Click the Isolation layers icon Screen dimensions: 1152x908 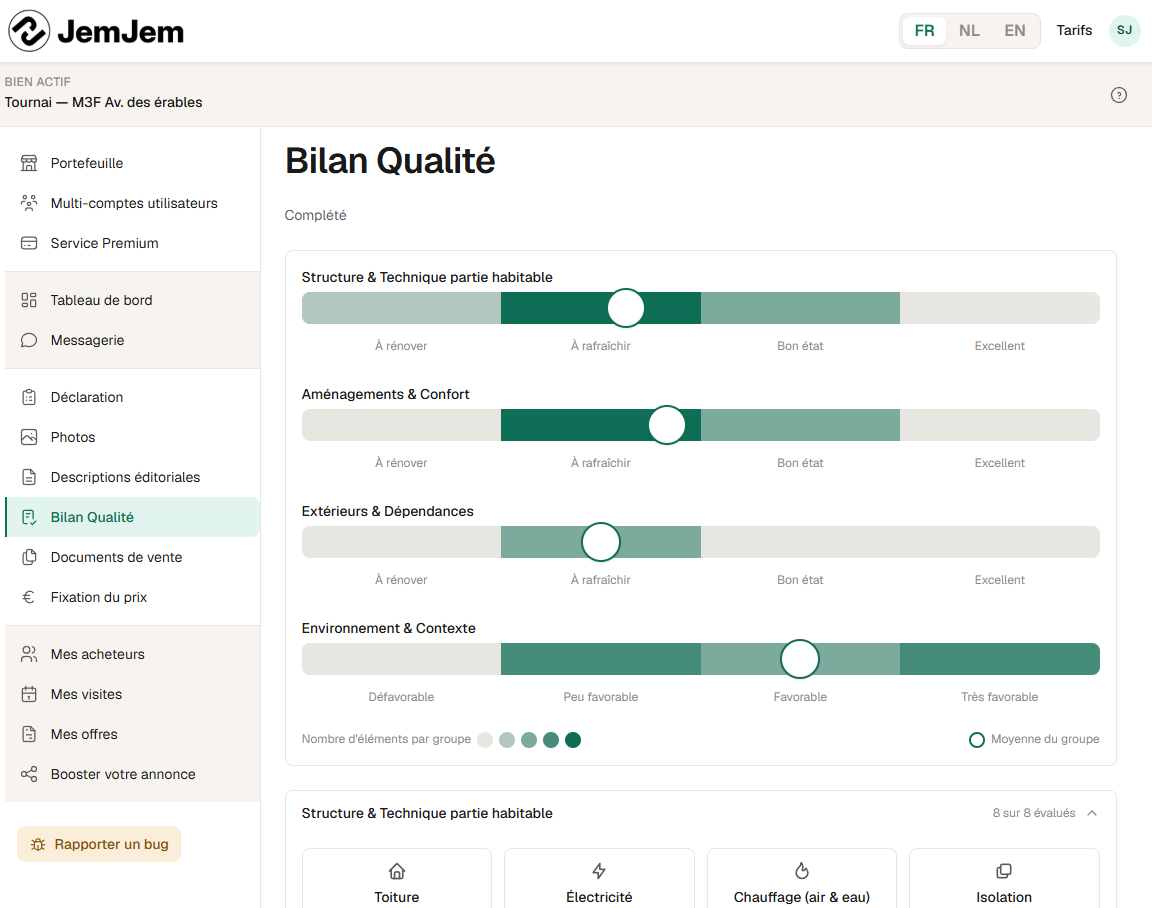coord(1004,871)
